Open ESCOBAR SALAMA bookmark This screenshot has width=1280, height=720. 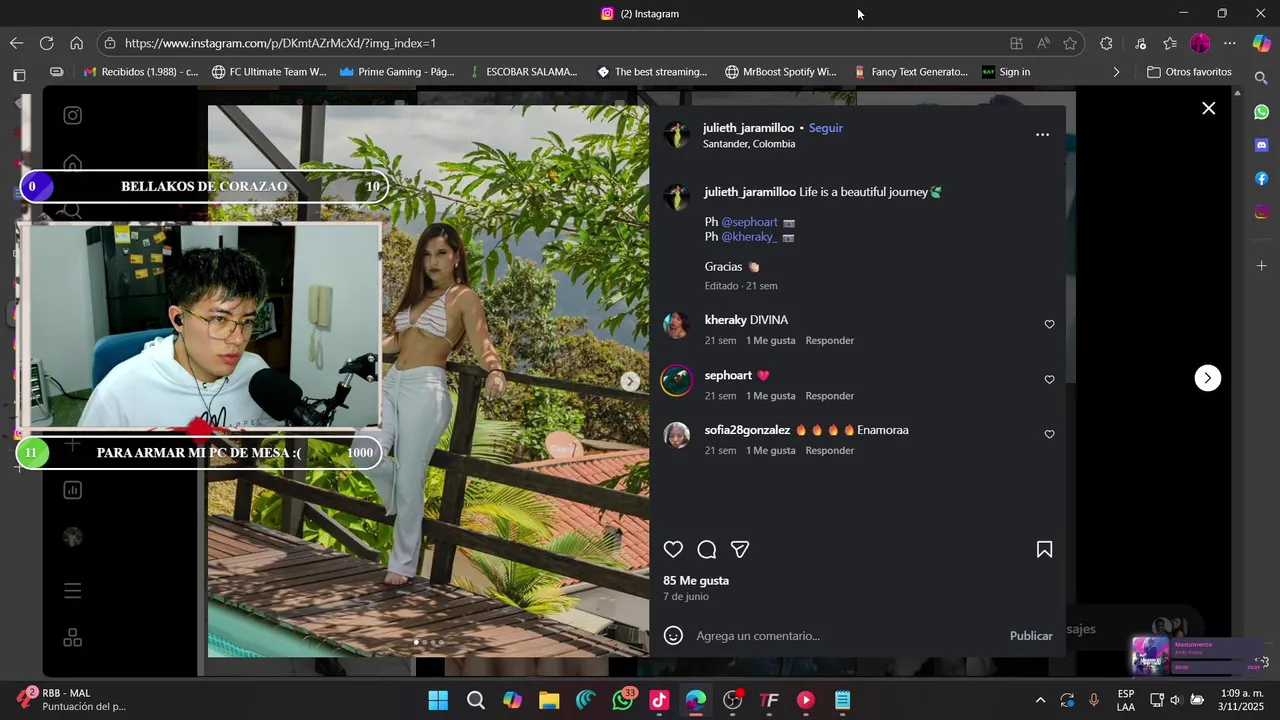point(524,72)
